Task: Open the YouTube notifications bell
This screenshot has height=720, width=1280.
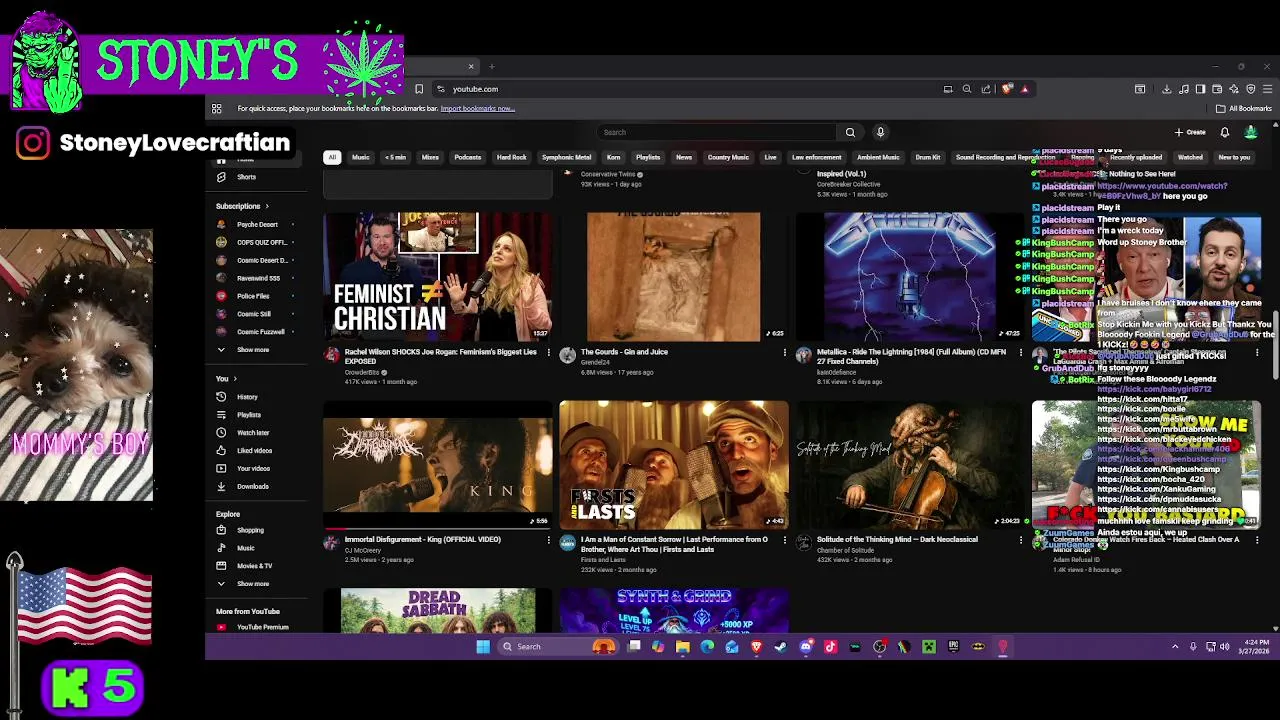Action: point(1224,132)
